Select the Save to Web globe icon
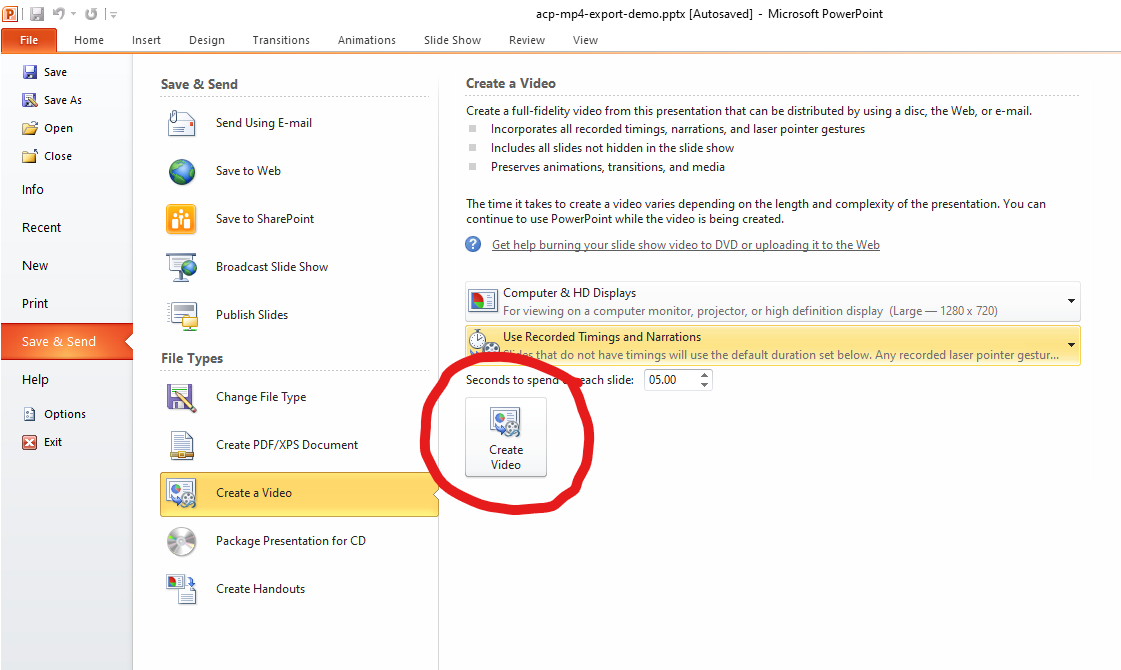The image size is (1121, 670). (x=182, y=171)
